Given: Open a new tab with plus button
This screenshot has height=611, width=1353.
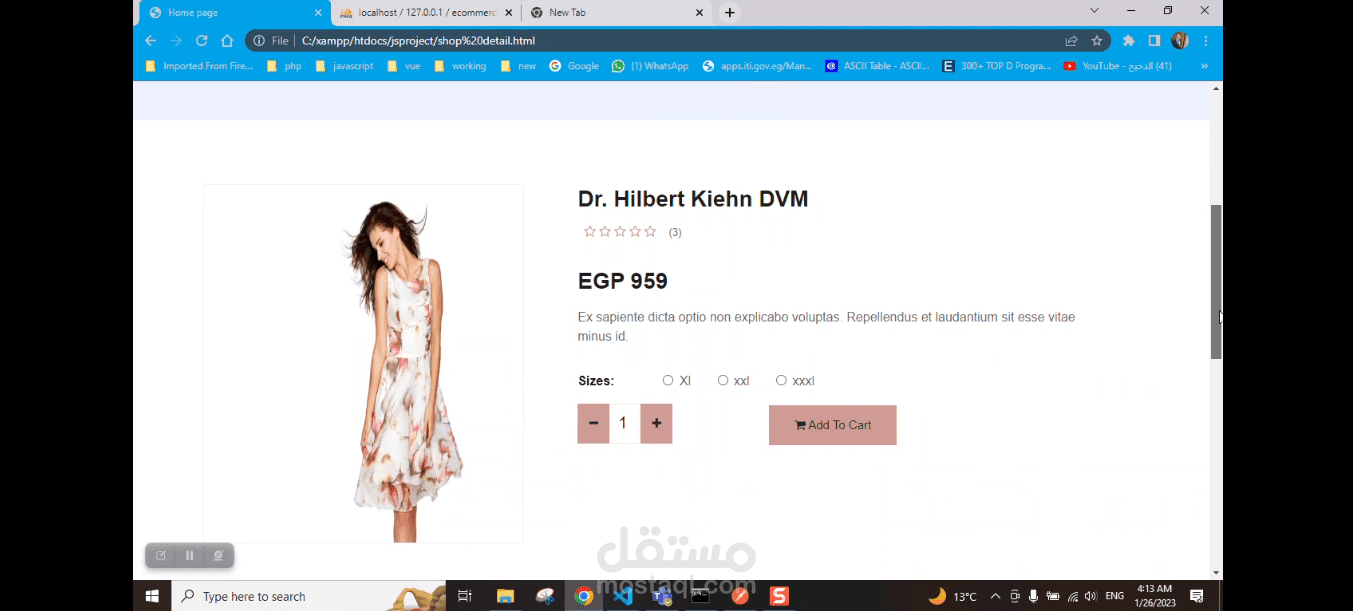Looking at the screenshot, I should pyautogui.click(x=730, y=13).
